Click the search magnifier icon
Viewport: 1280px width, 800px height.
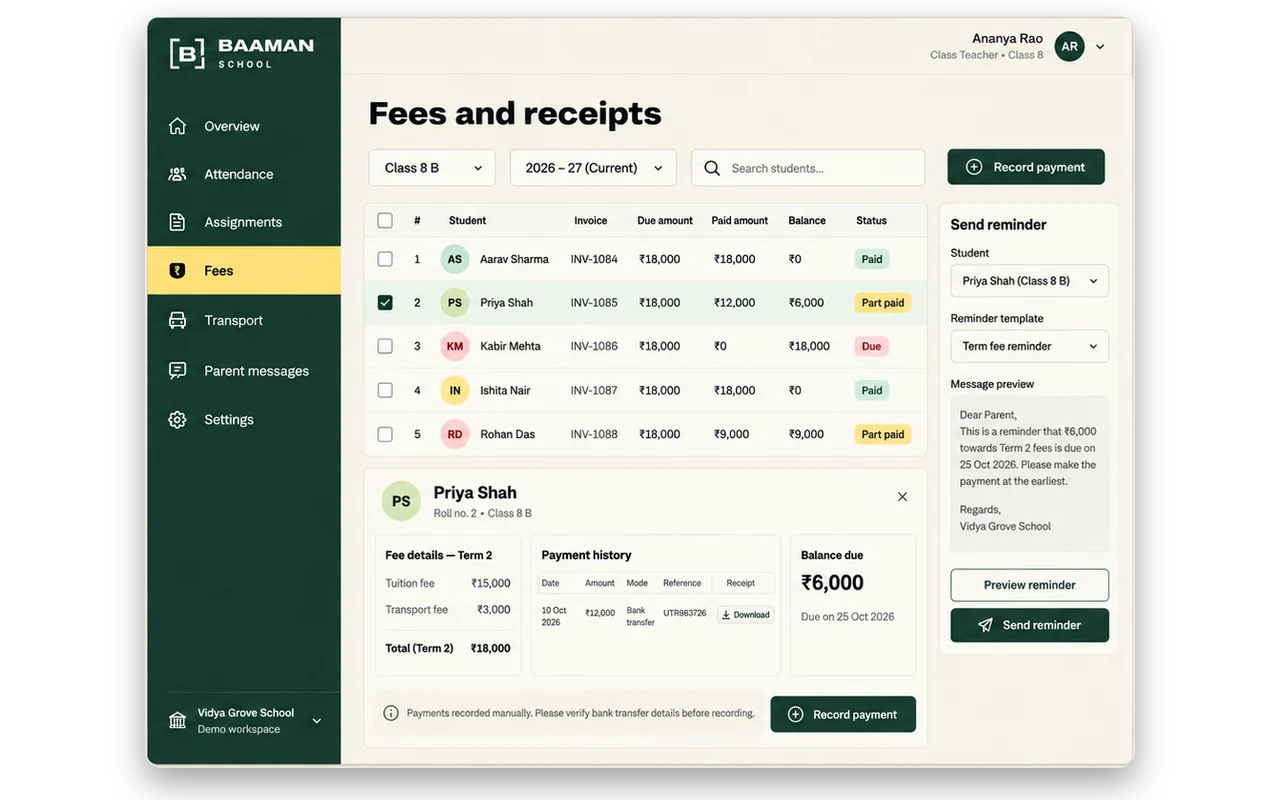click(712, 168)
